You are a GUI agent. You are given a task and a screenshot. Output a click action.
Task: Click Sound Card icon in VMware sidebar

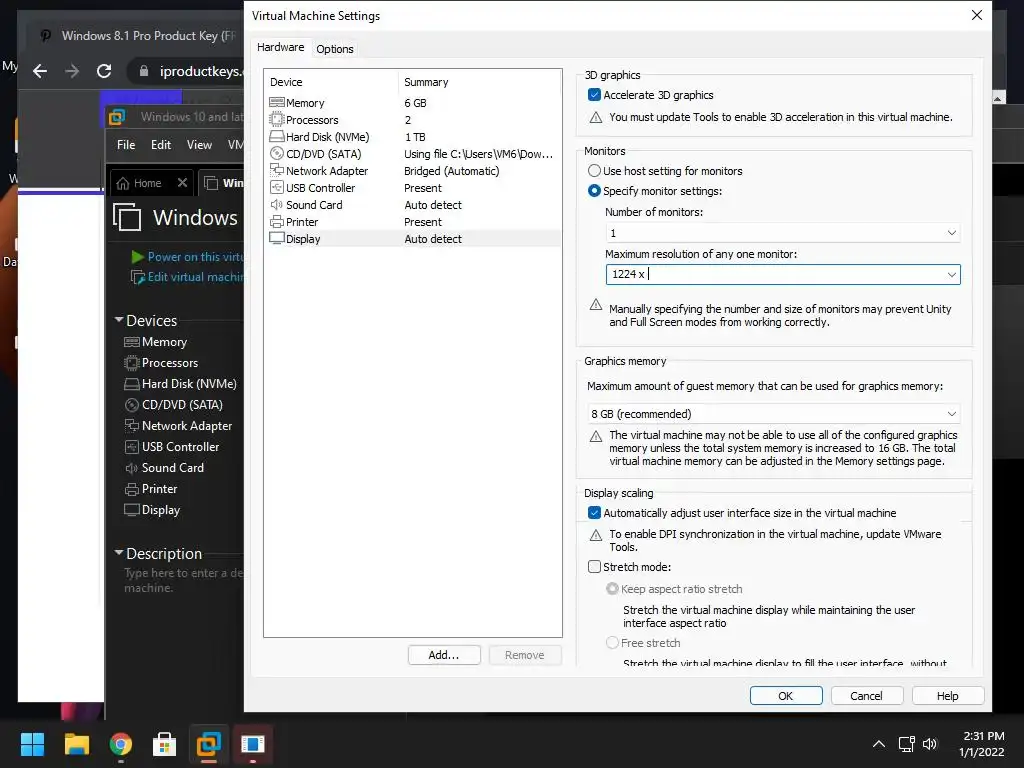coord(132,468)
